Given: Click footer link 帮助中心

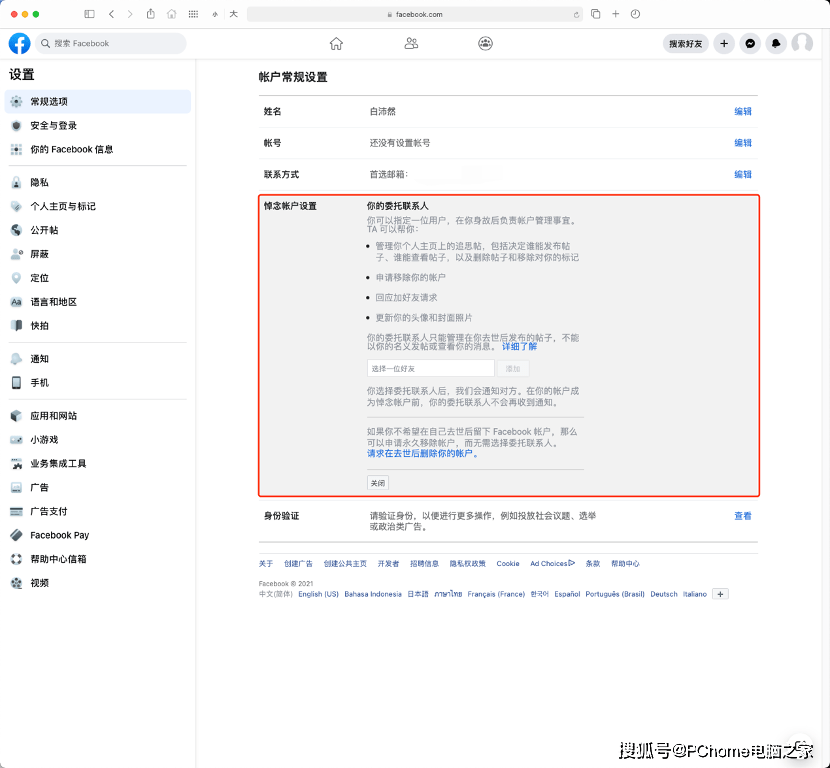Looking at the screenshot, I should (625, 564).
